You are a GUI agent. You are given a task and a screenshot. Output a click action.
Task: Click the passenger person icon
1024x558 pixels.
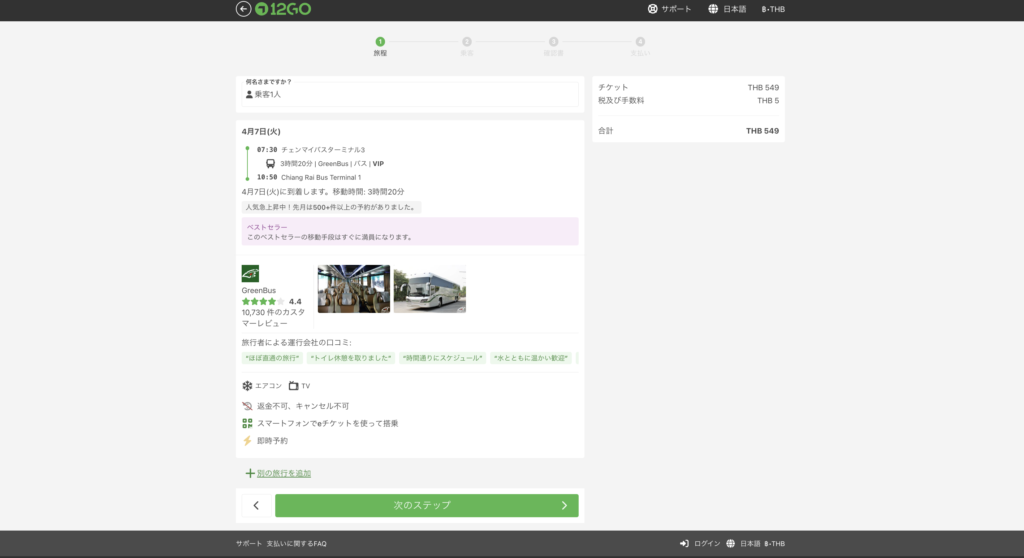pos(249,95)
